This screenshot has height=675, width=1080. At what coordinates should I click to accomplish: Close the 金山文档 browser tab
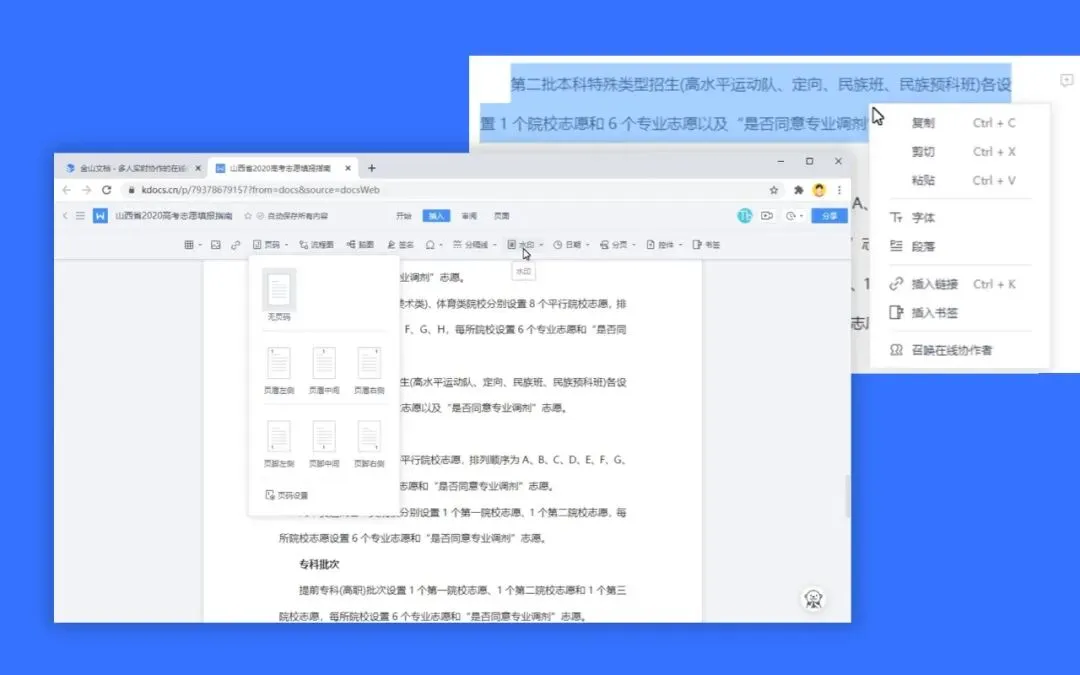point(198,168)
